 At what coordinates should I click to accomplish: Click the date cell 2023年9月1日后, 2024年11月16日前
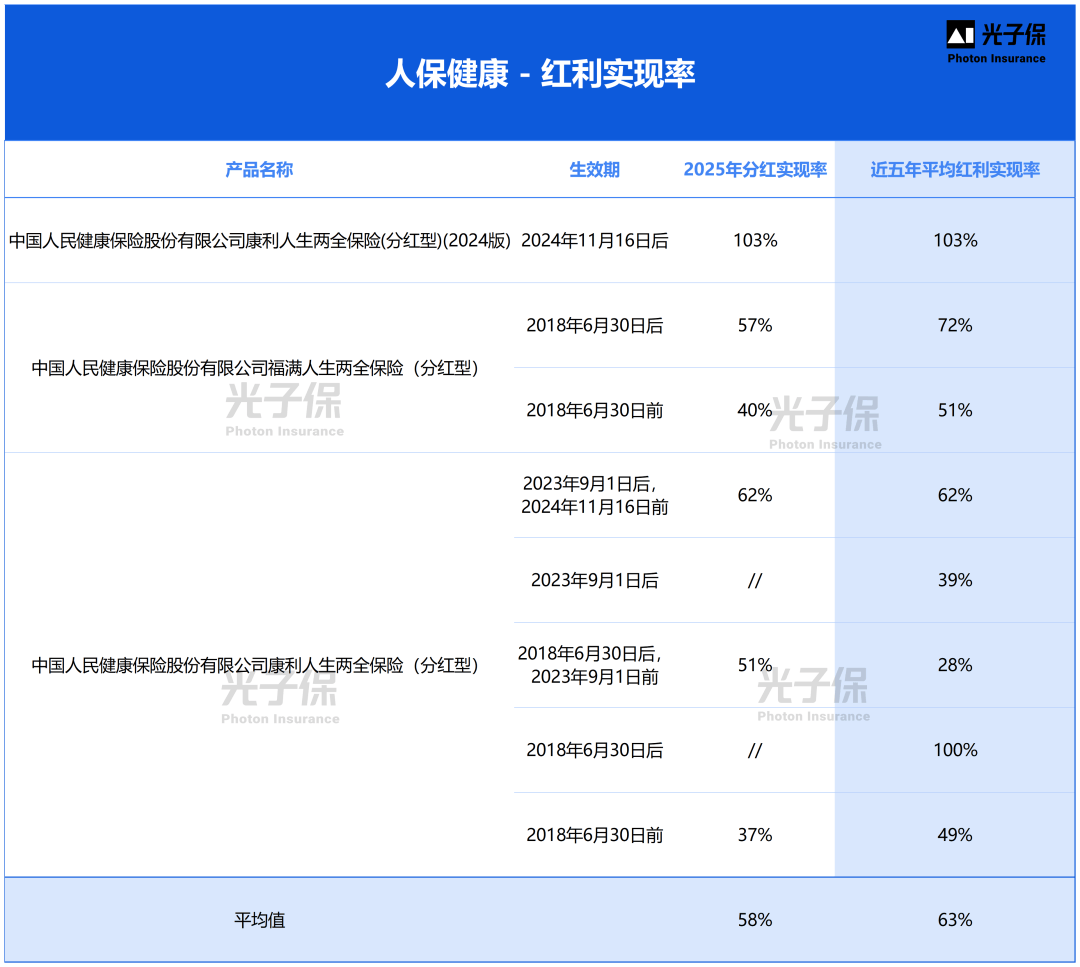(594, 495)
